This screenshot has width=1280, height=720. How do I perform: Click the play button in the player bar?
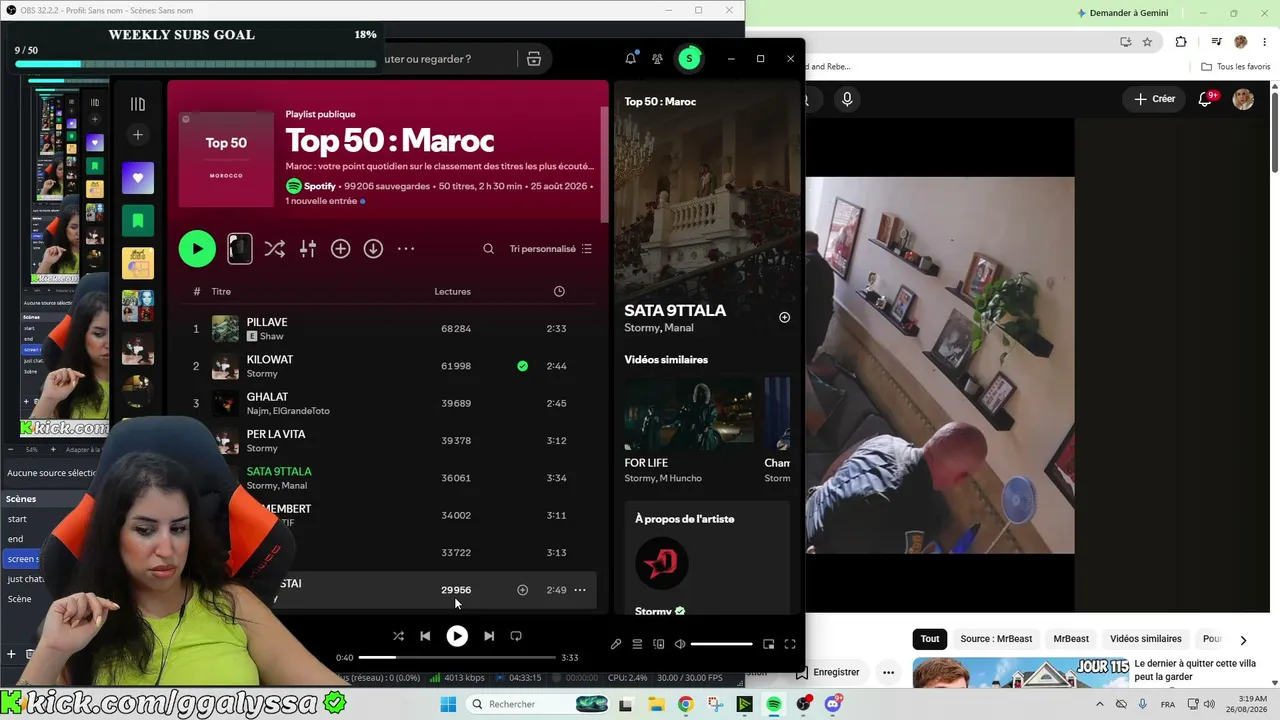click(457, 636)
